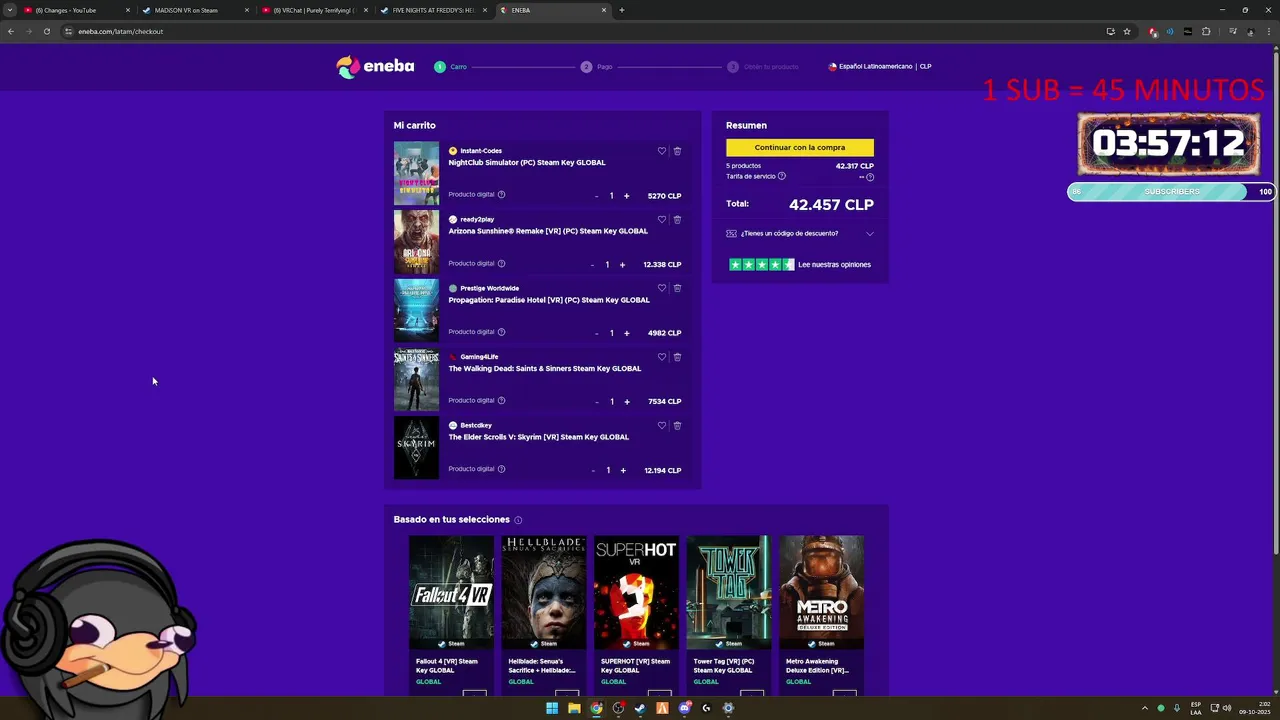1280x720 pixels.
Task: Open language and currency selector
Action: [880, 67]
